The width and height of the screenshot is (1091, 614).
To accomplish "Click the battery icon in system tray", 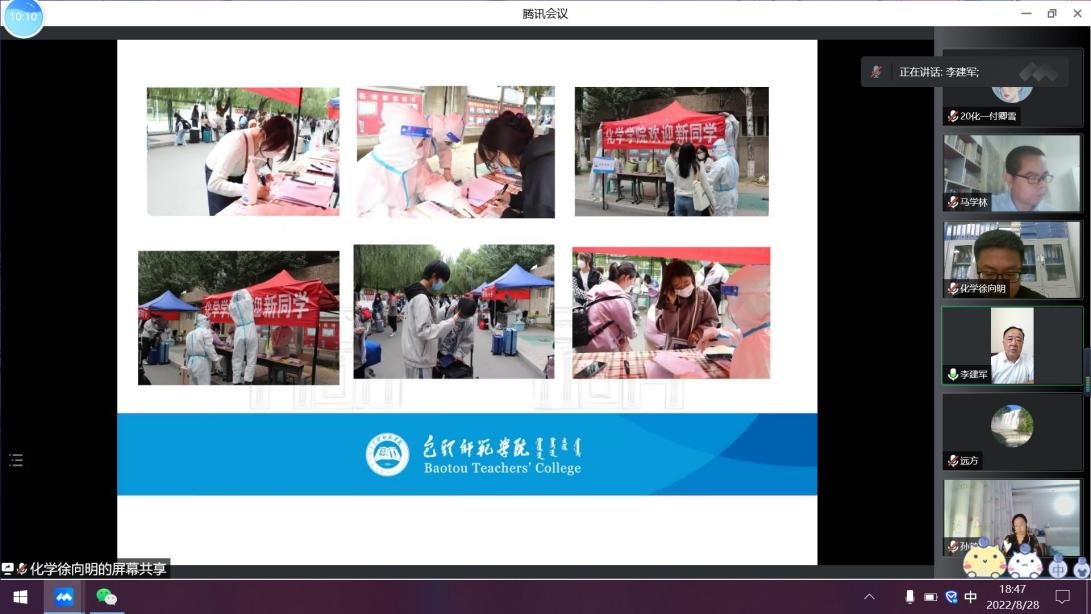I will [931, 597].
